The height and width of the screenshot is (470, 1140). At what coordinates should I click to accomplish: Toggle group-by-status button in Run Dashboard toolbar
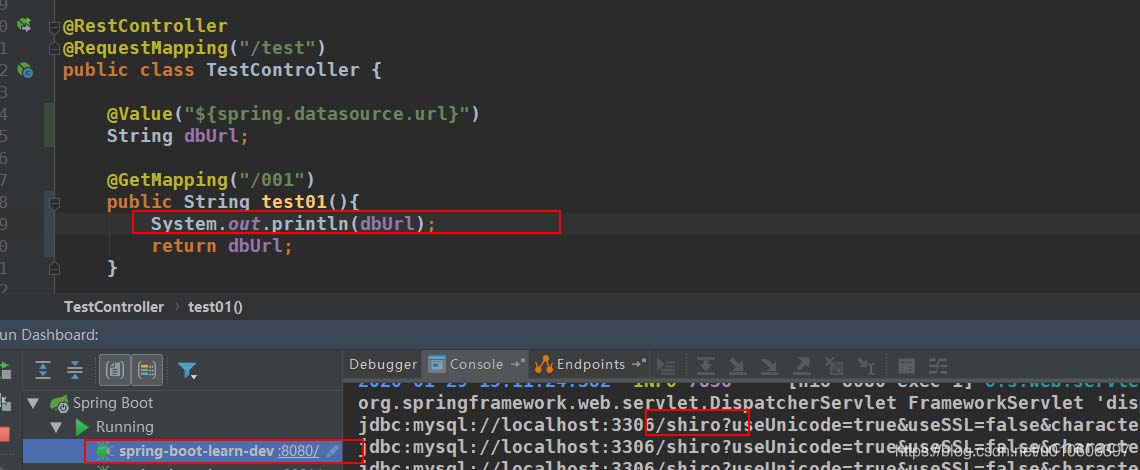click(147, 370)
